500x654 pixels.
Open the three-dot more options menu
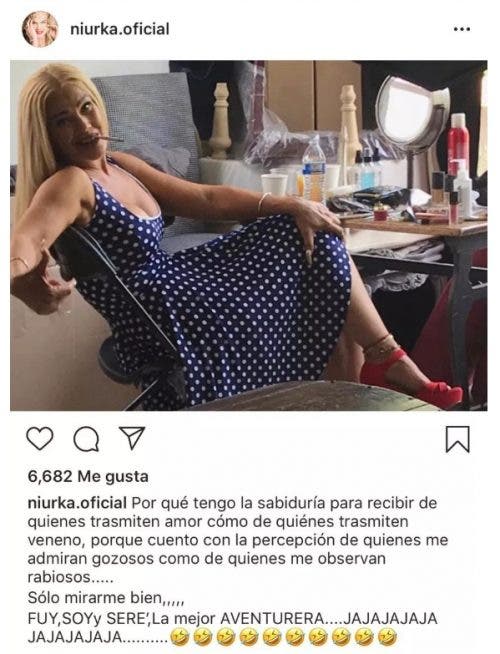point(462,29)
